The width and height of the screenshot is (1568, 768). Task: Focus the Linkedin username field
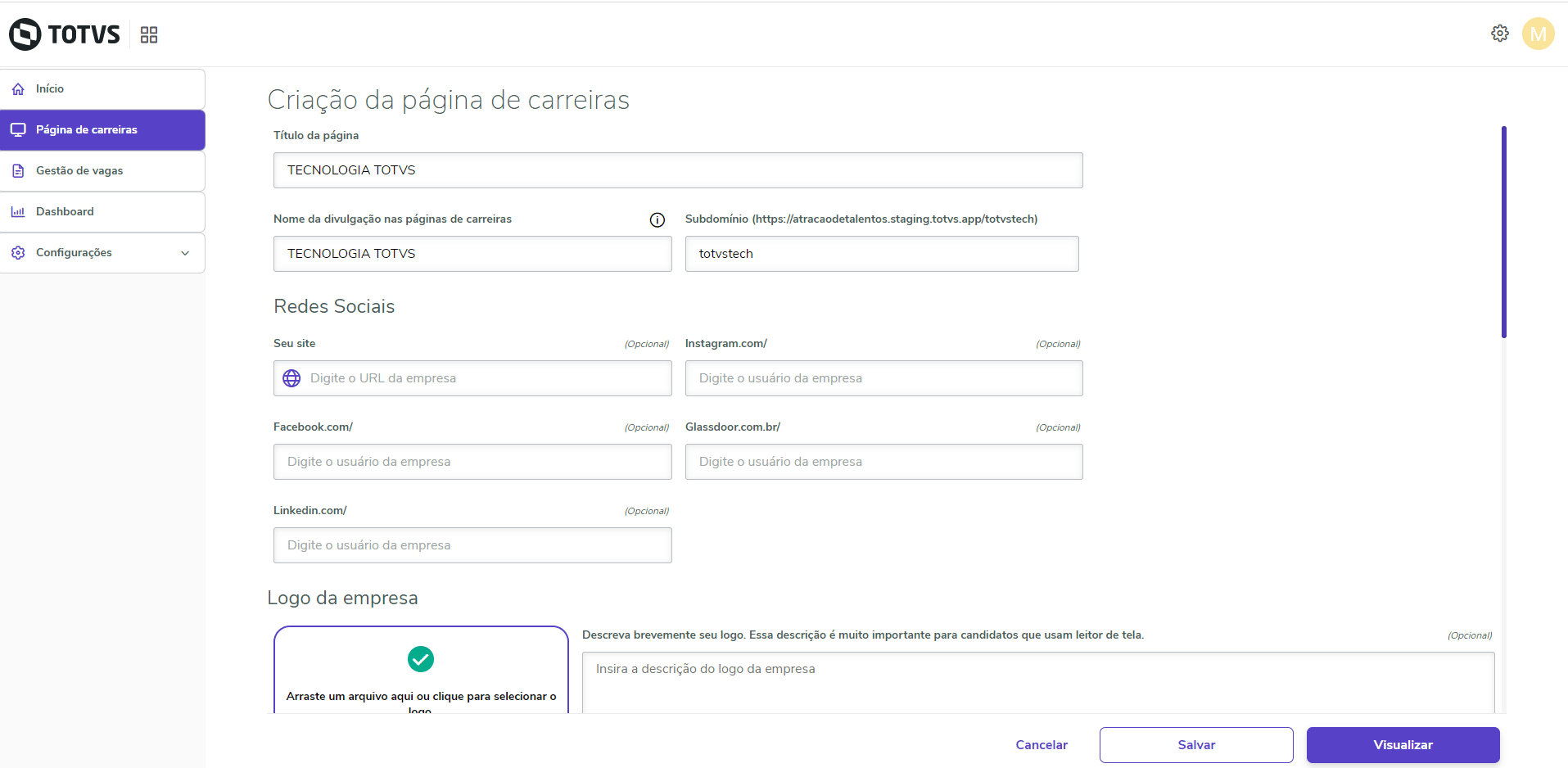tap(472, 545)
